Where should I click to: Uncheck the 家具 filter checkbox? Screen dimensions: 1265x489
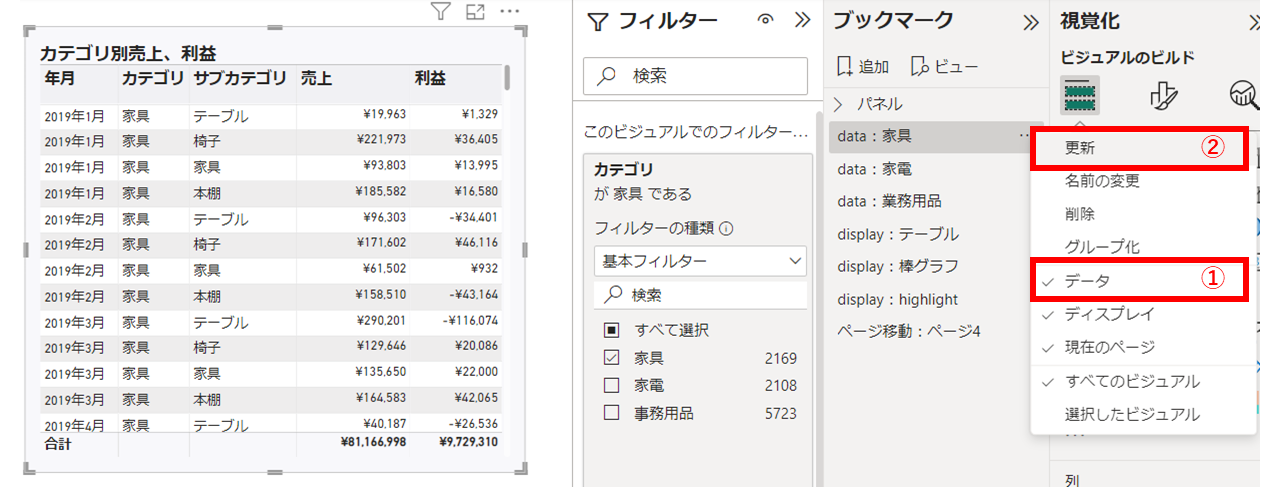[x=611, y=358]
